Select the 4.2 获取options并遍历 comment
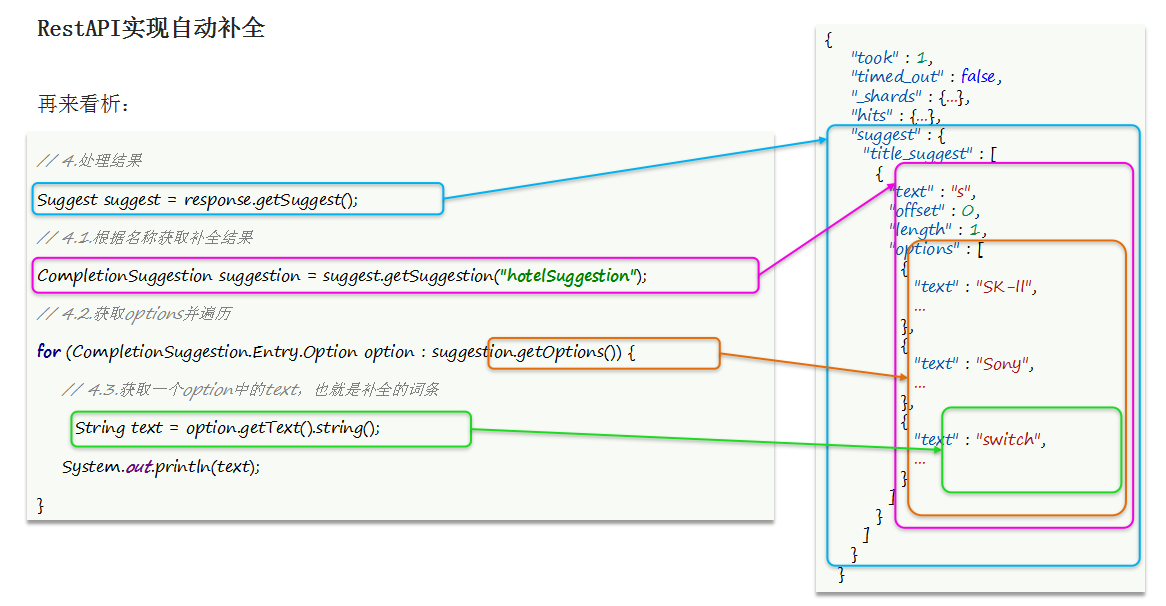This screenshot has width=1166, height=606. tap(134, 314)
